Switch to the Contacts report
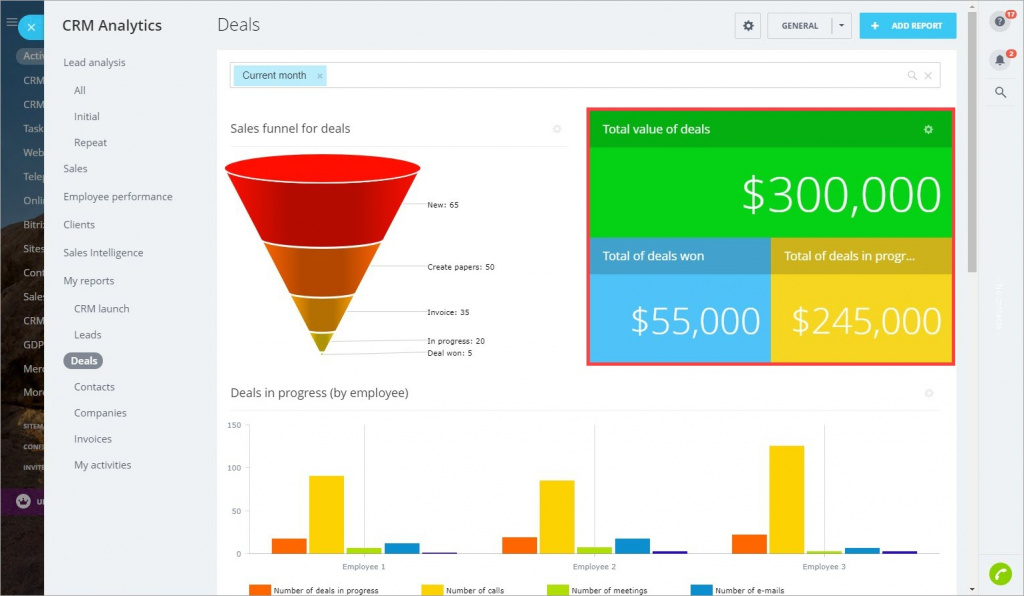The height and width of the screenshot is (596, 1024). 94,386
